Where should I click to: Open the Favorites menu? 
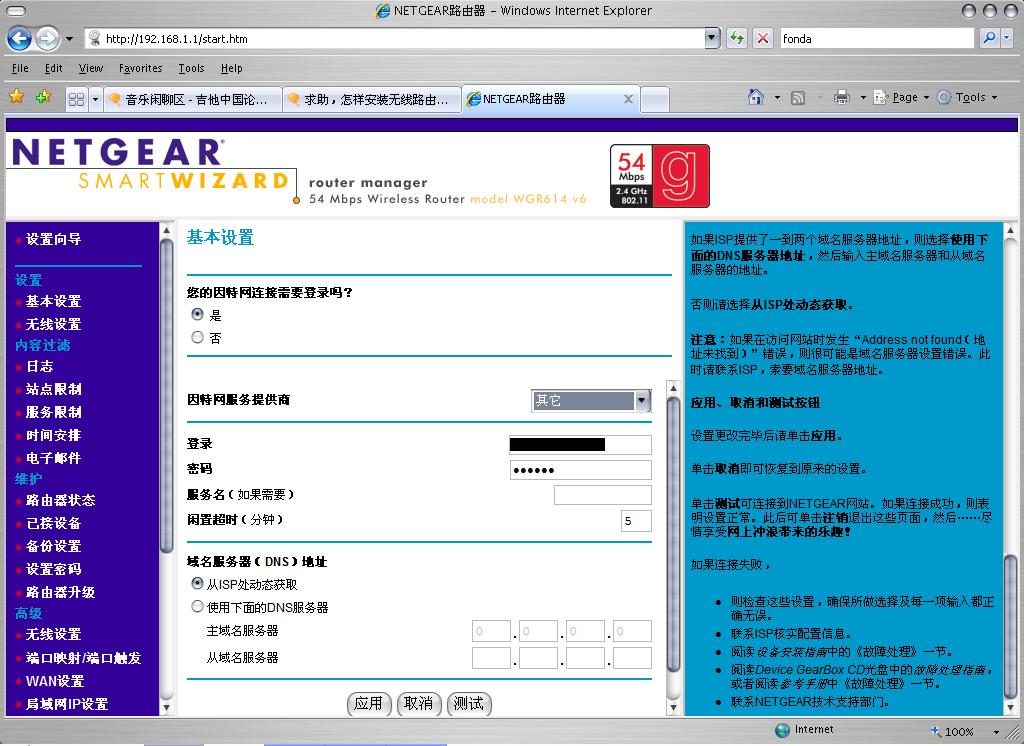[x=140, y=68]
